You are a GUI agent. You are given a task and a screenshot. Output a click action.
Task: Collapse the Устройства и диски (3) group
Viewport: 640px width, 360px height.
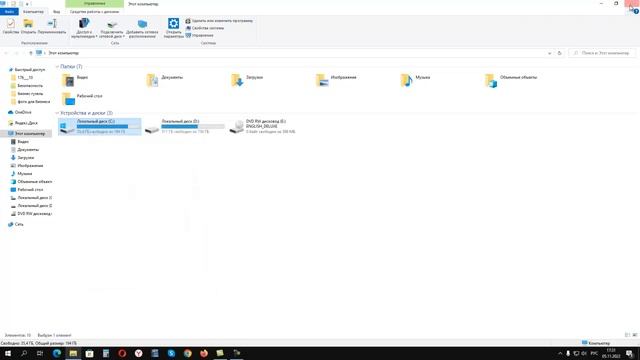click(x=57, y=113)
